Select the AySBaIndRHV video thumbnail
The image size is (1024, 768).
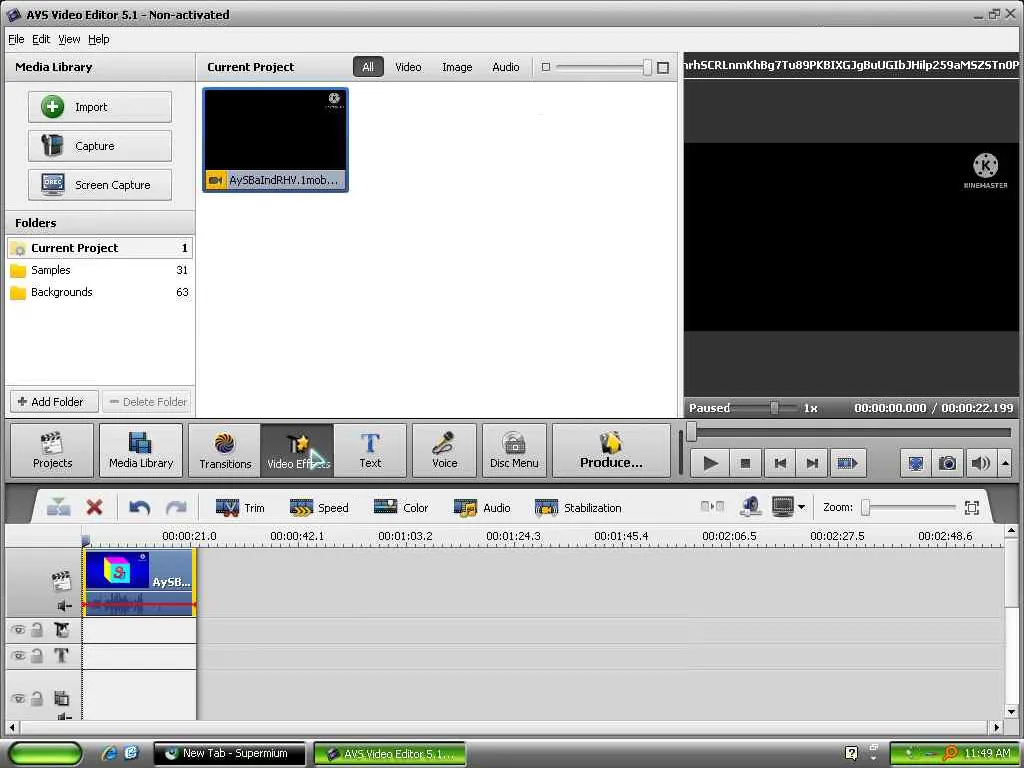click(x=276, y=140)
